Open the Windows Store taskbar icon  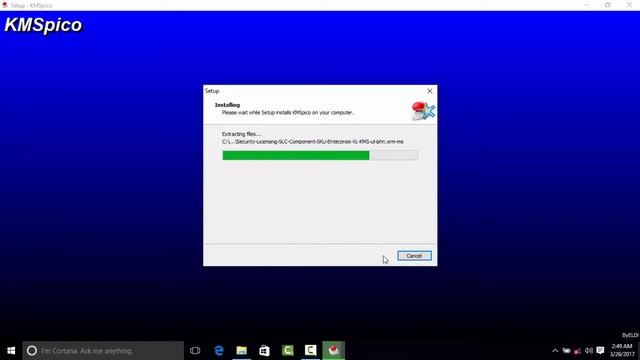click(264, 351)
